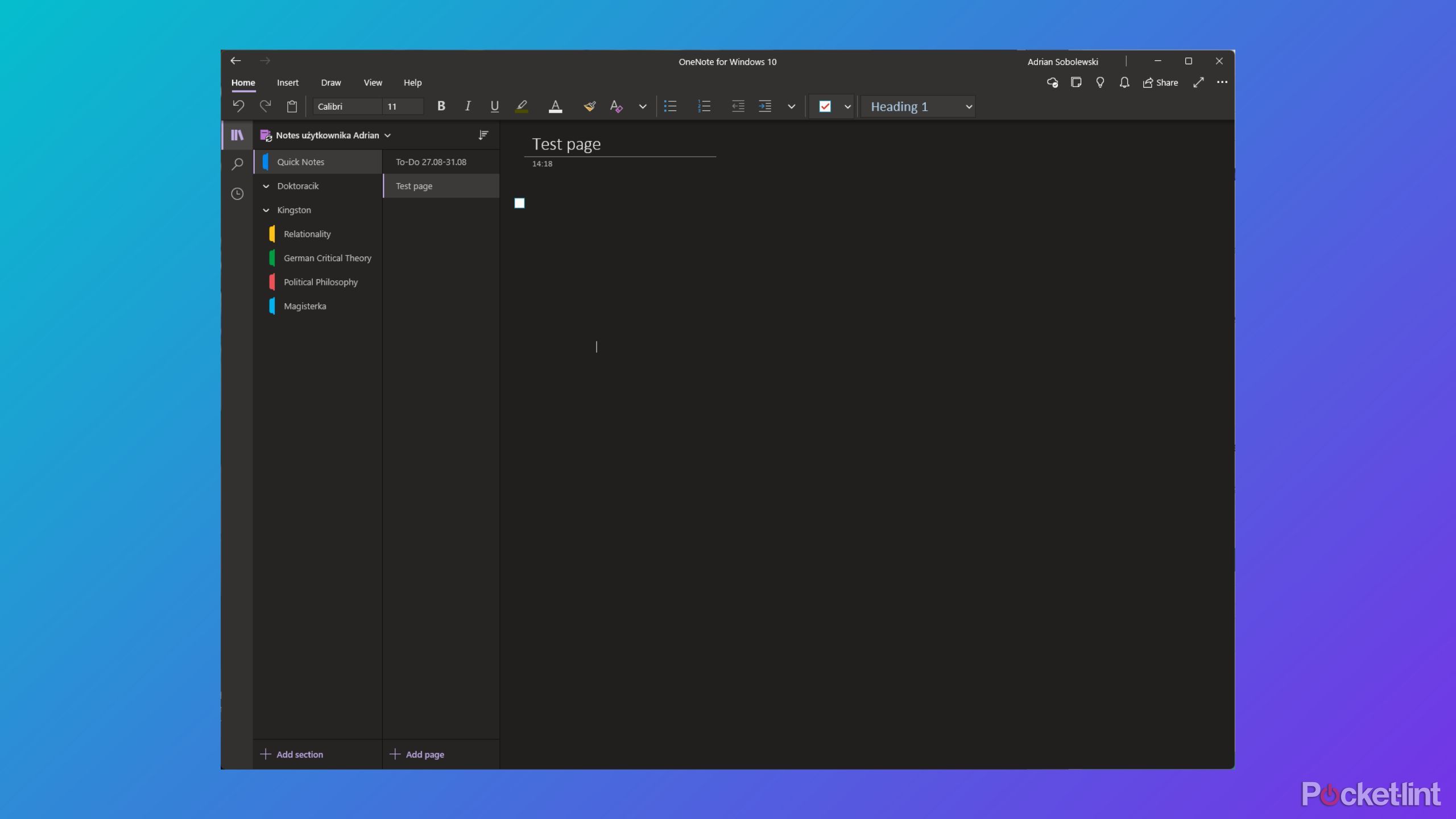Open the Insert tab
Screen dimensions: 1456x819
(287, 82)
